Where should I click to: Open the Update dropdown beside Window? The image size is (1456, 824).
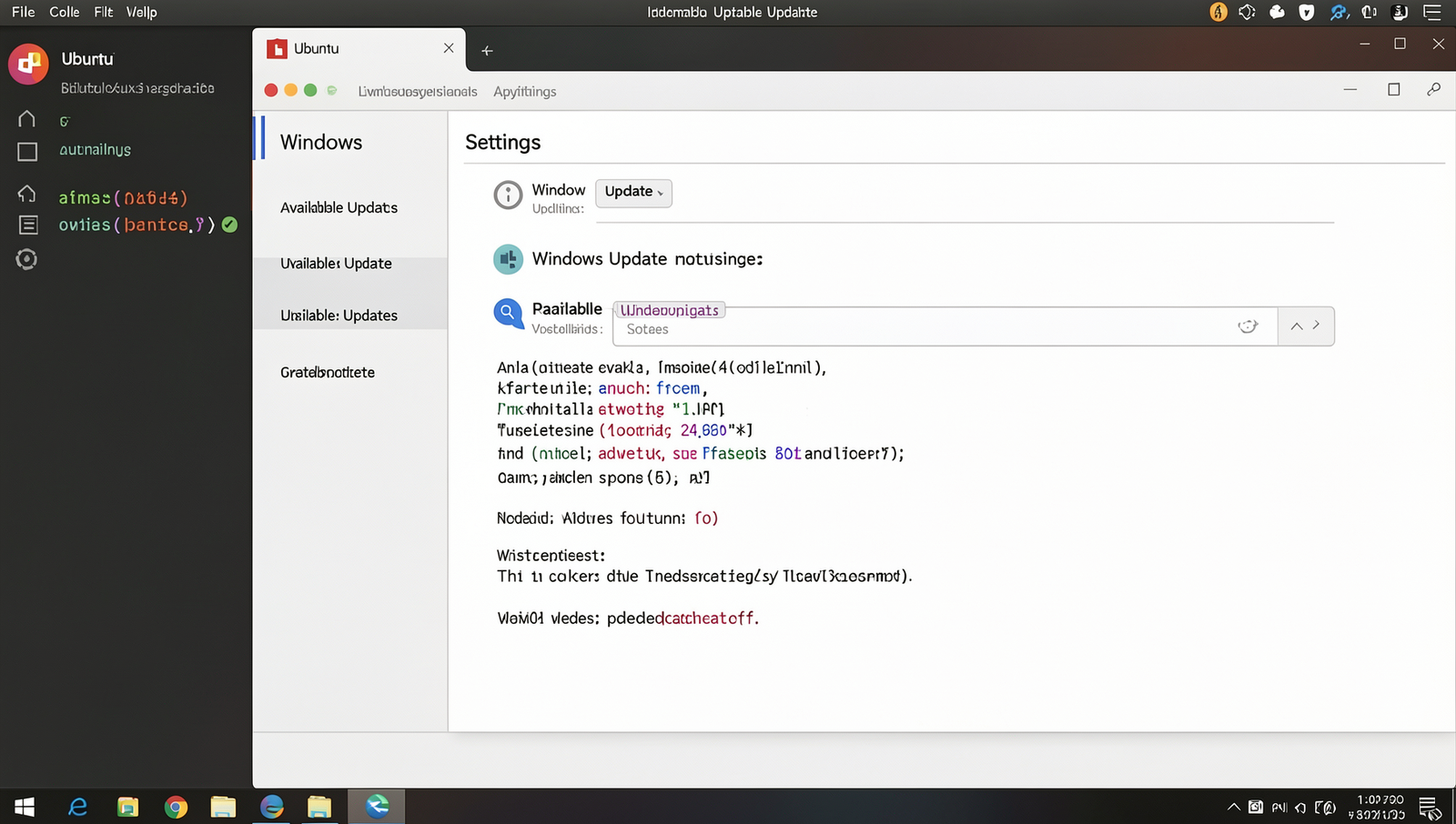[x=633, y=192]
